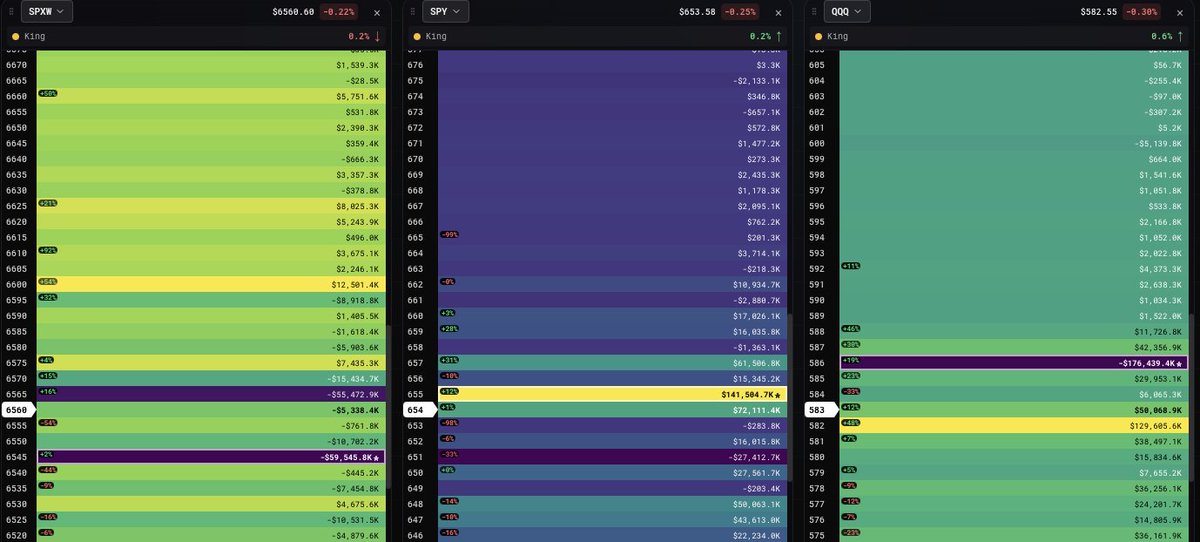
Task: Click the +28% badge on SPY 659 row
Action: click(449, 328)
